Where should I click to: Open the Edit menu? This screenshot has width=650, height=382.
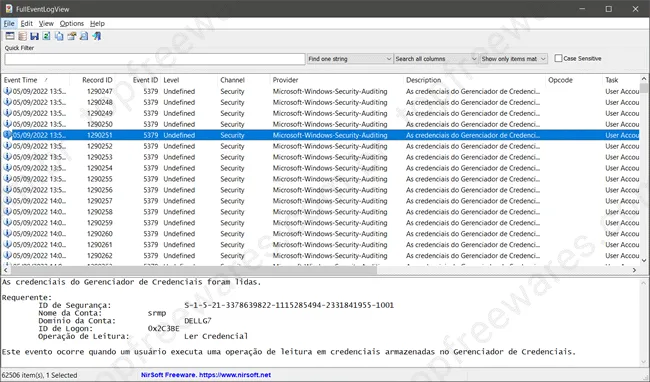27,24
